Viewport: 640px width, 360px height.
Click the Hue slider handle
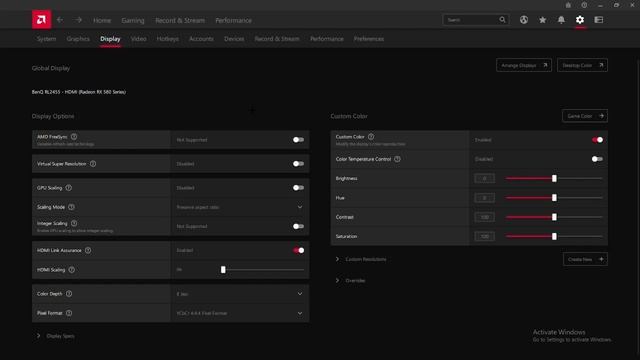pos(554,198)
